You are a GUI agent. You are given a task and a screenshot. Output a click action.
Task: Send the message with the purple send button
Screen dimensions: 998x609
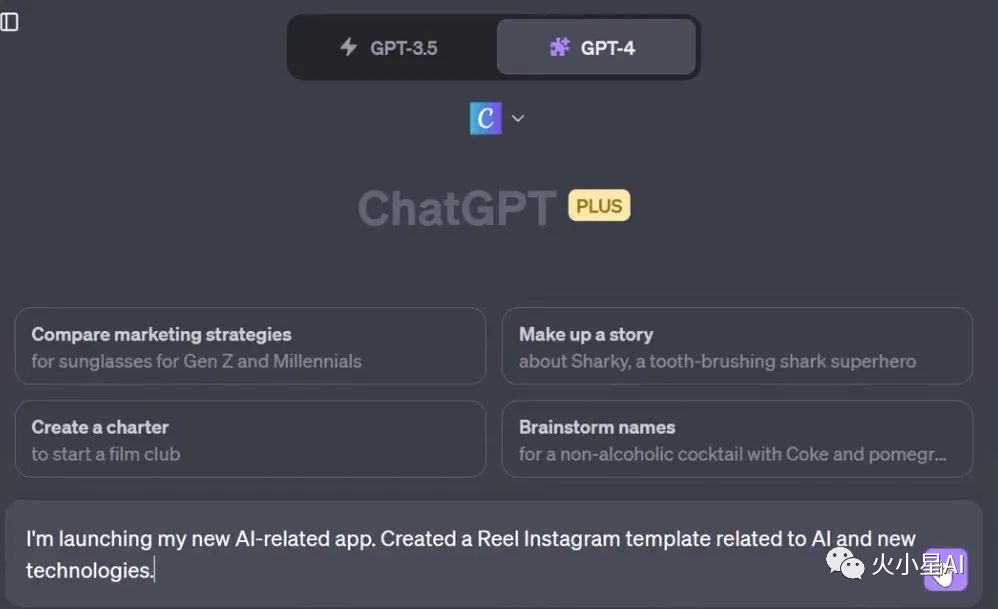click(x=945, y=570)
